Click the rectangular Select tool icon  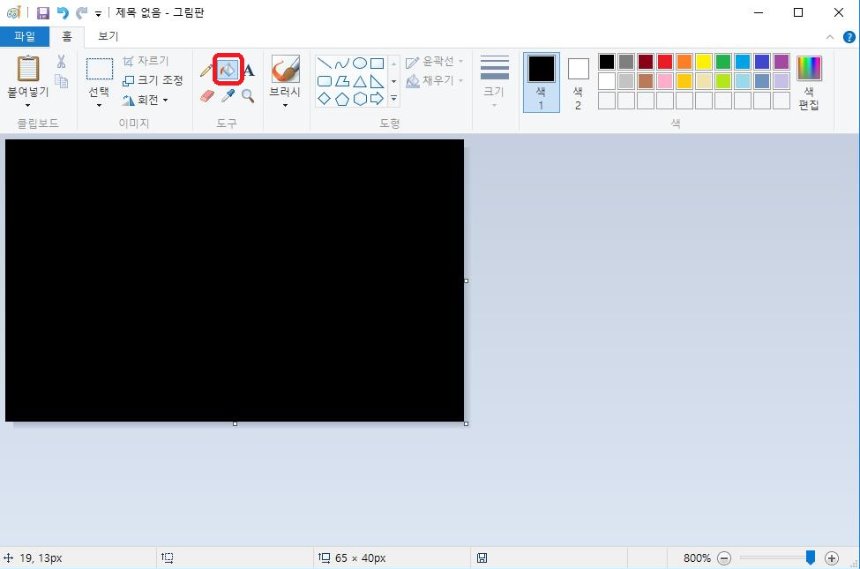pos(99,69)
